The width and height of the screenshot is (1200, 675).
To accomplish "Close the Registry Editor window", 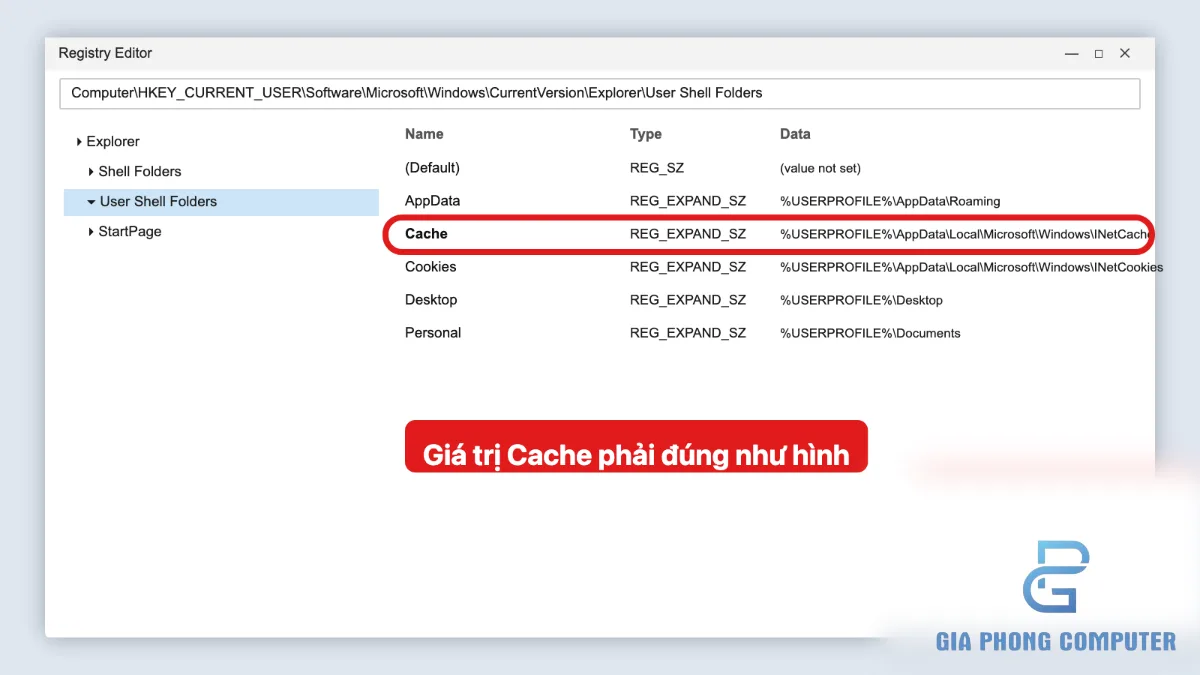I will [x=1125, y=53].
